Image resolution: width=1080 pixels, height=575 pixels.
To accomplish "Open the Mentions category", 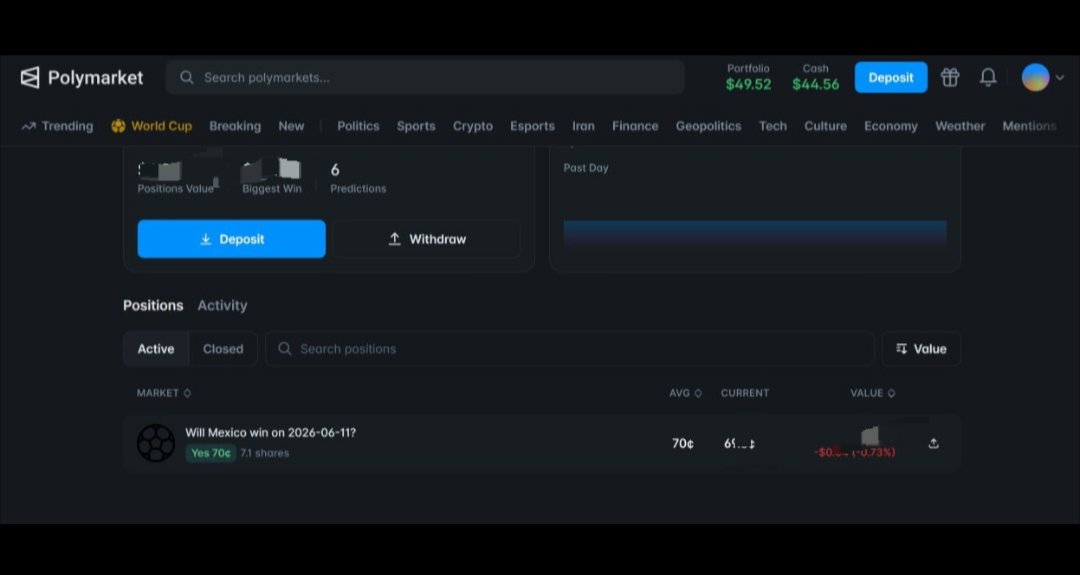I will 1030,126.
